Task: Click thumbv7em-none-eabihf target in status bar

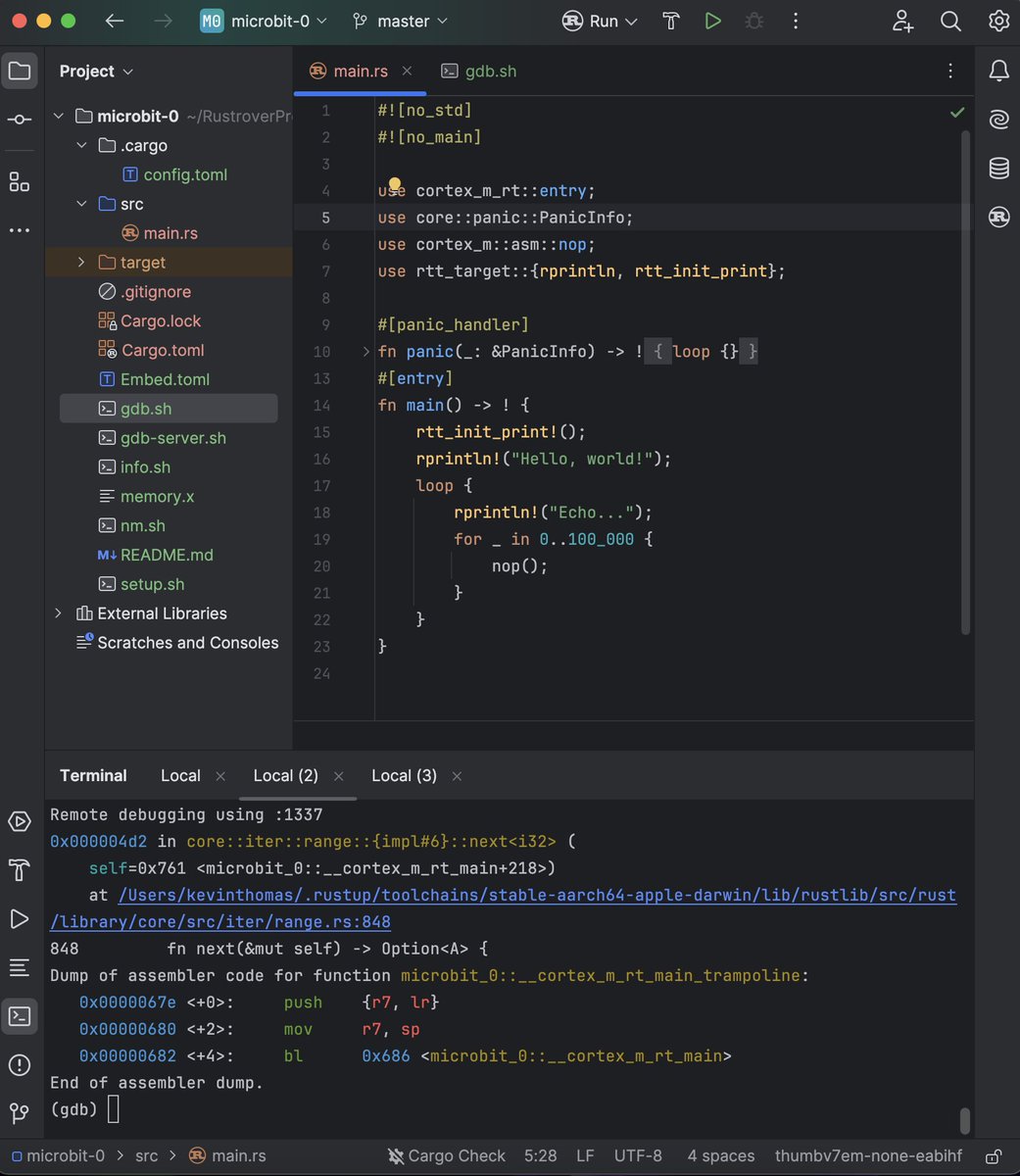Action: [868, 1156]
